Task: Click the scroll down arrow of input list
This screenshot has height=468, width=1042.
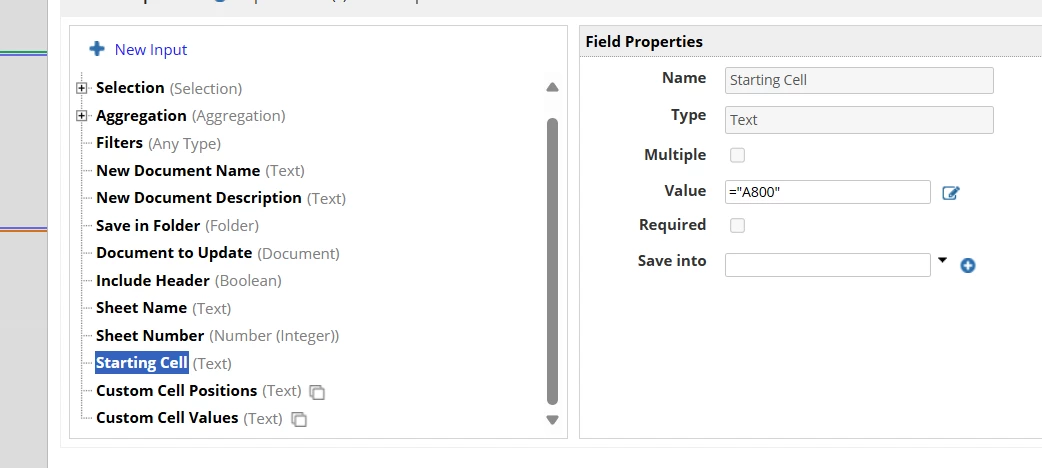Action: pyautogui.click(x=552, y=419)
